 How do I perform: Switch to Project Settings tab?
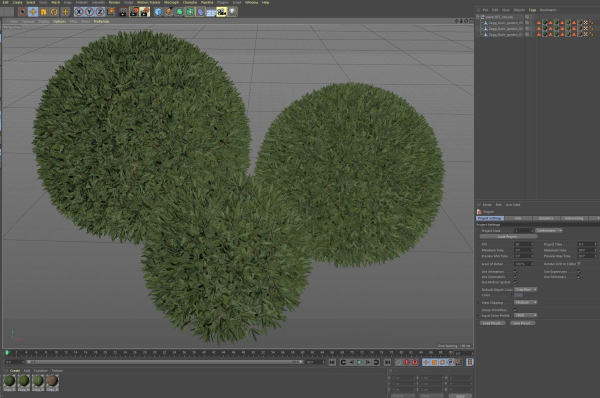pyautogui.click(x=490, y=218)
